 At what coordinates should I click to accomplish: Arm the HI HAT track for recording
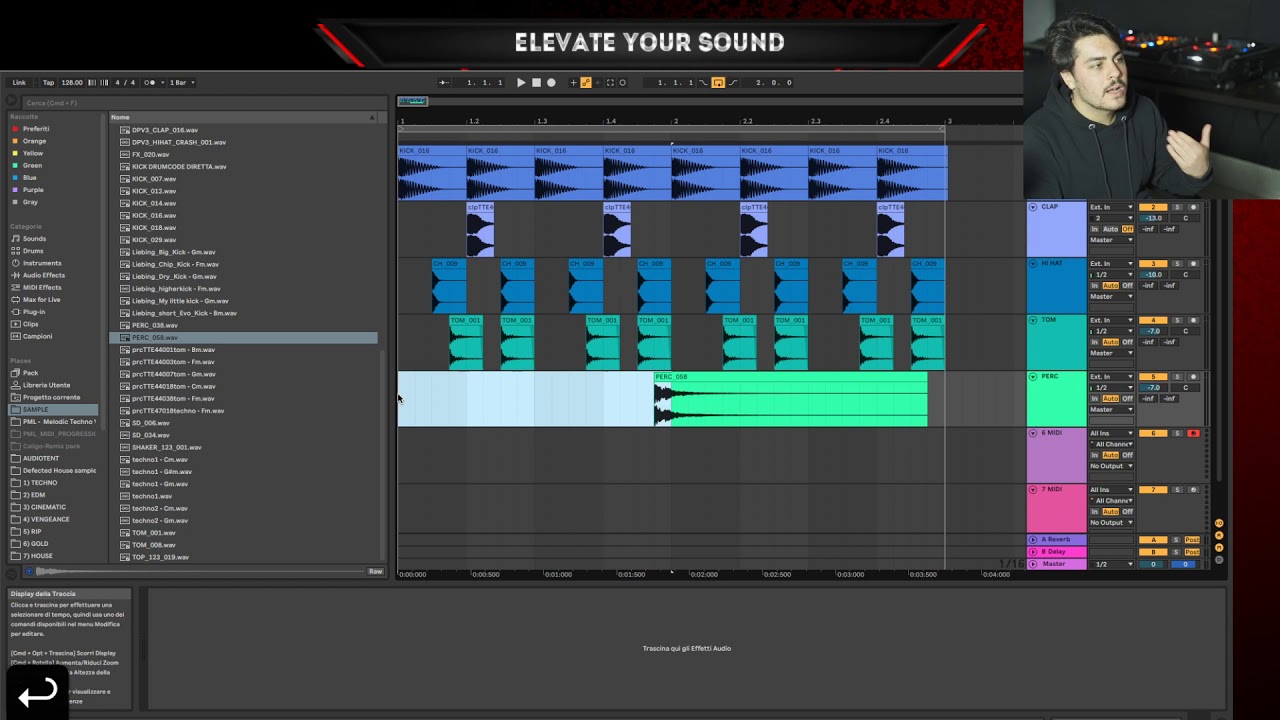pyautogui.click(x=1193, y=264)
